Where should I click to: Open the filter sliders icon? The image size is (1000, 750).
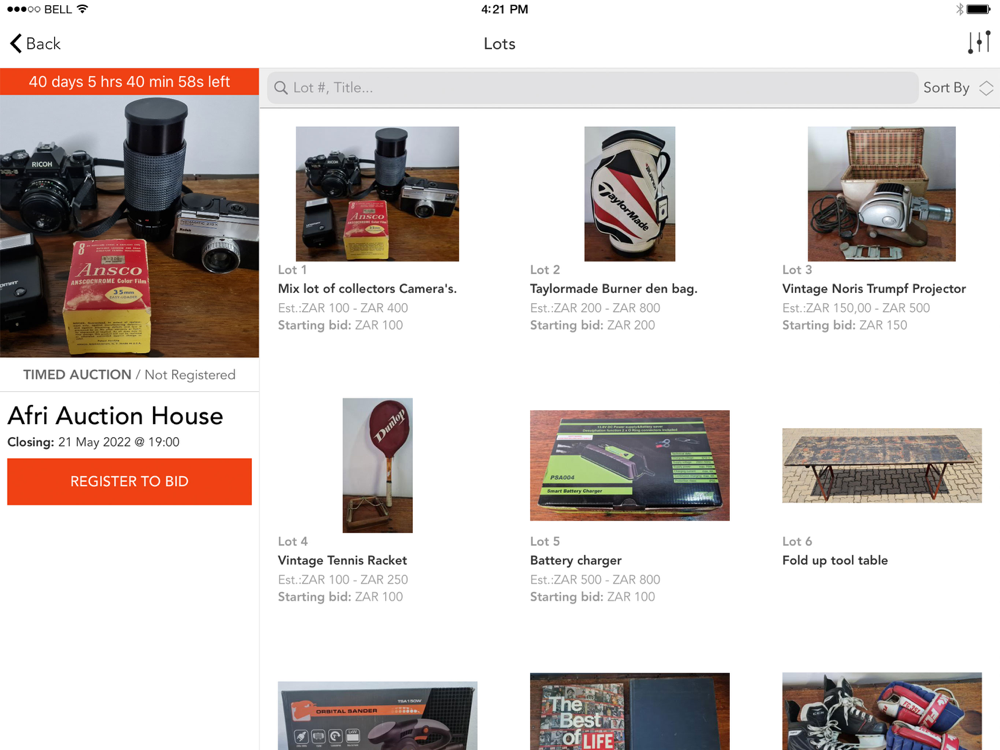[x=979, y=43]
